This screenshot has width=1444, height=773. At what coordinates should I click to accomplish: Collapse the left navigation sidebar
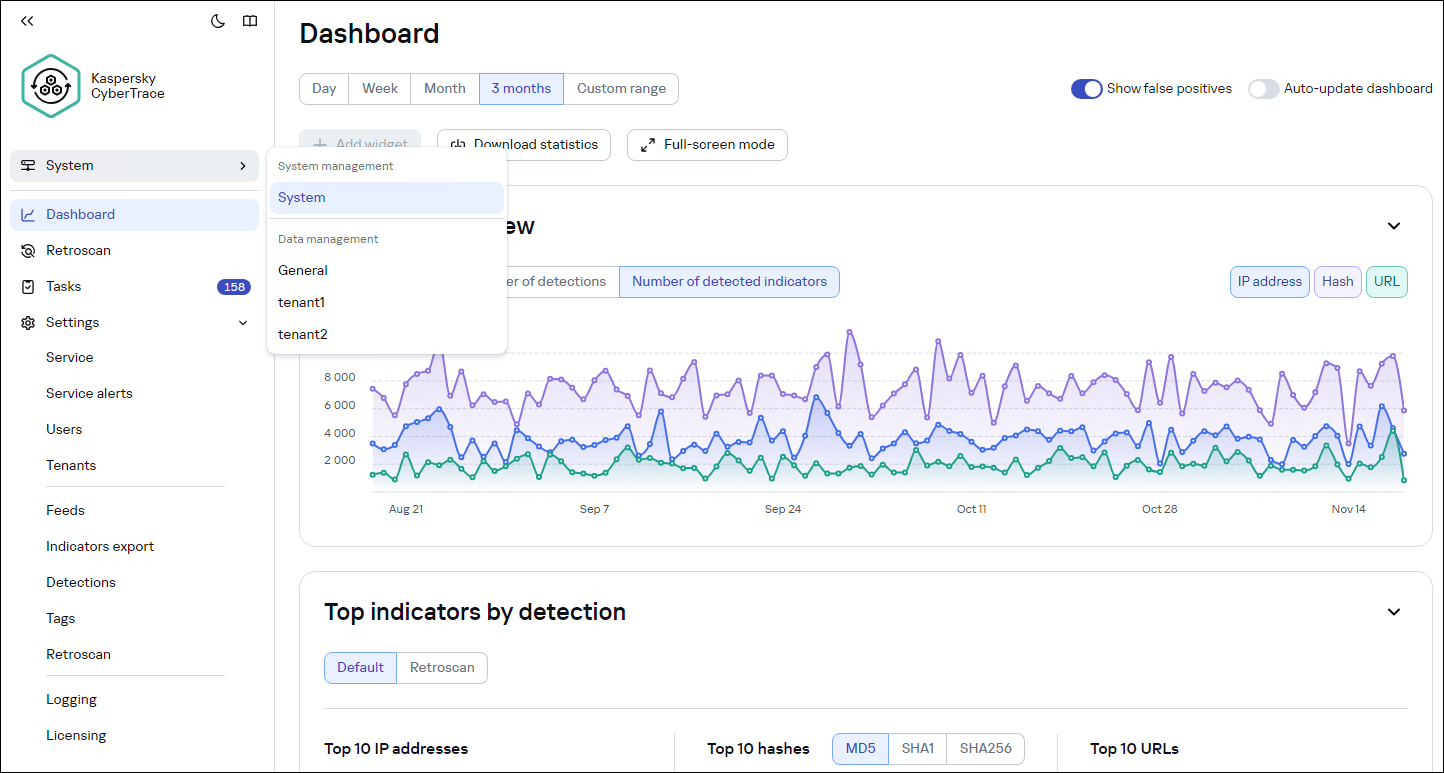27,20
